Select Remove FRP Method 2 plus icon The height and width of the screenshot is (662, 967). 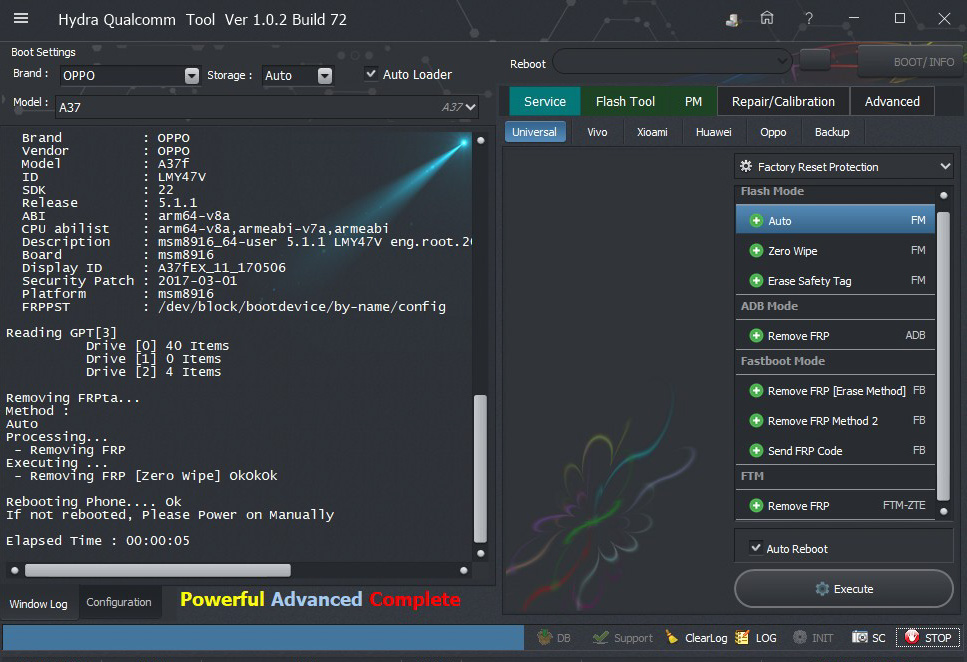(756, 421)
